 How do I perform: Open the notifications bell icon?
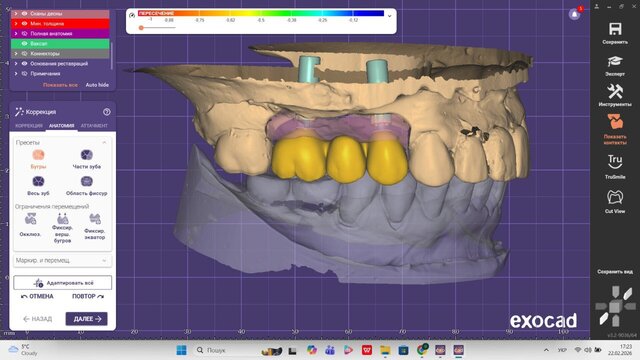click(x=574, y=14)
